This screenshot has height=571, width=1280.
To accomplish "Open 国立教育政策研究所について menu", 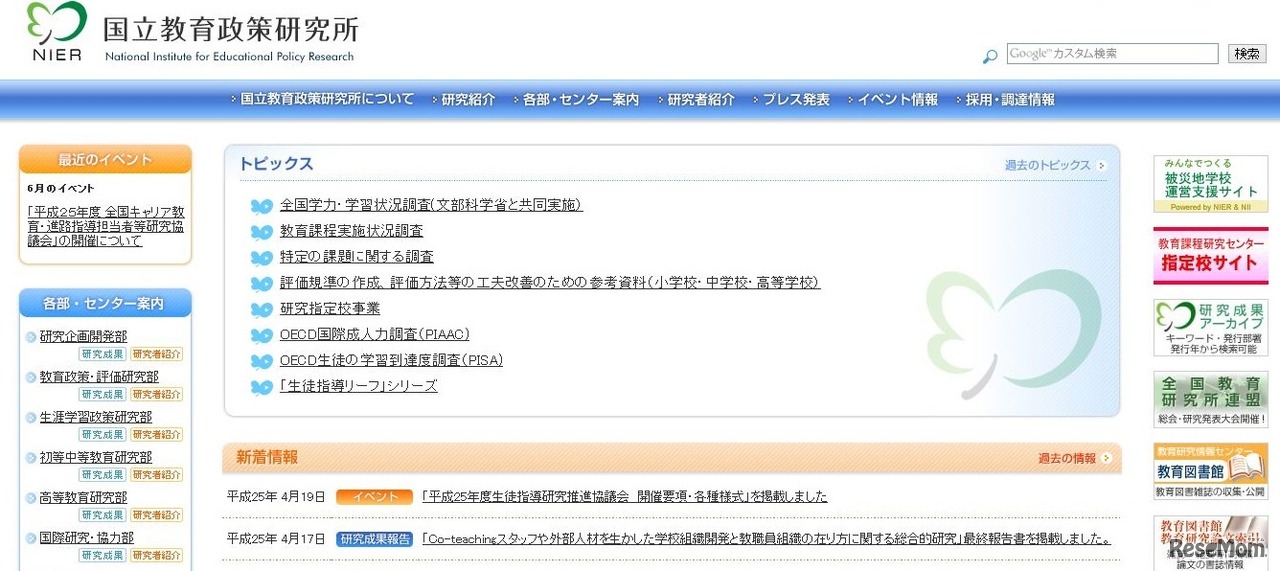I will [327, 100].
